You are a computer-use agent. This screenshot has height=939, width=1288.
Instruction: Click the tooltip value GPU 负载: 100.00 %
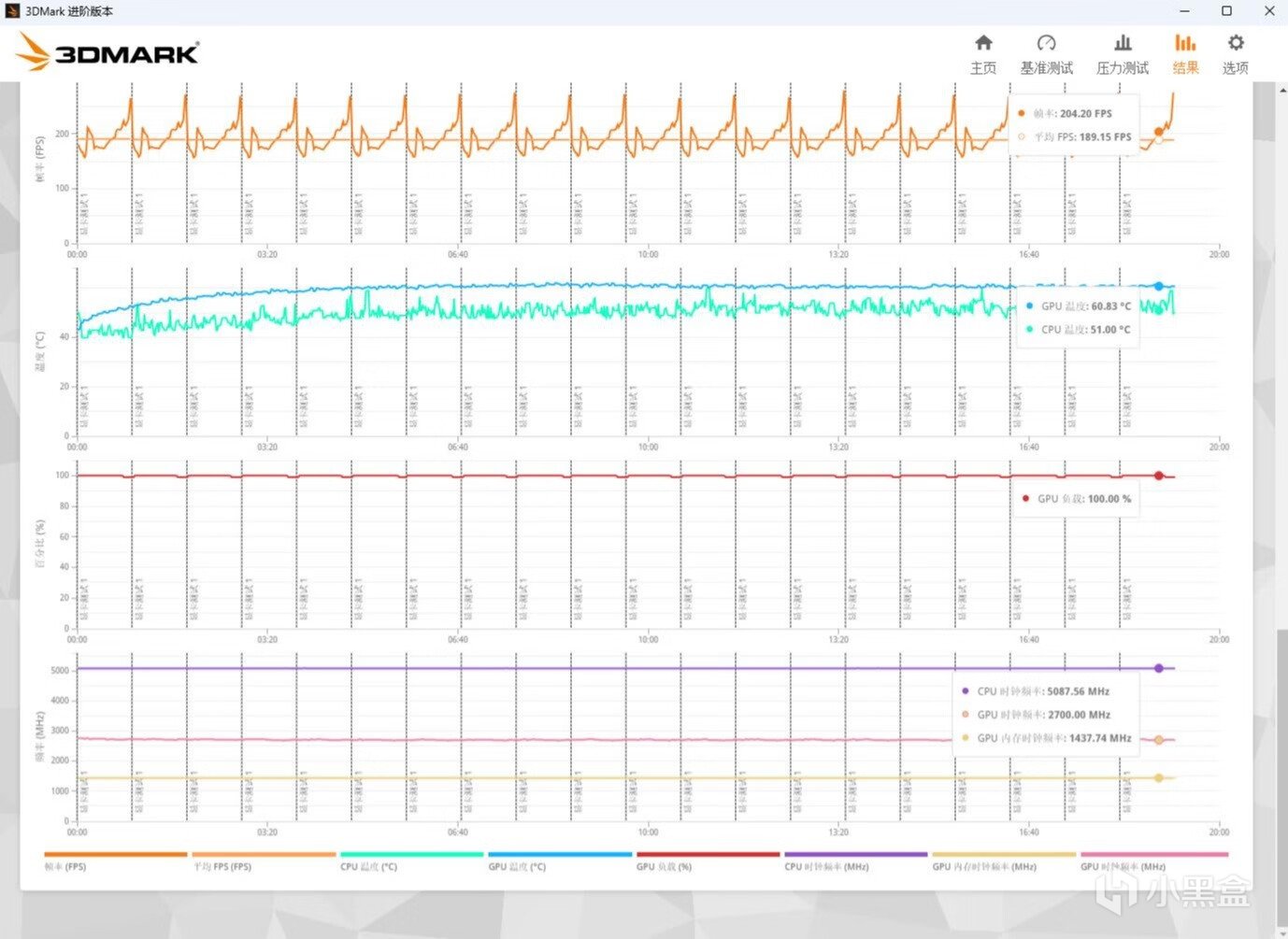tap(1084, 498)
